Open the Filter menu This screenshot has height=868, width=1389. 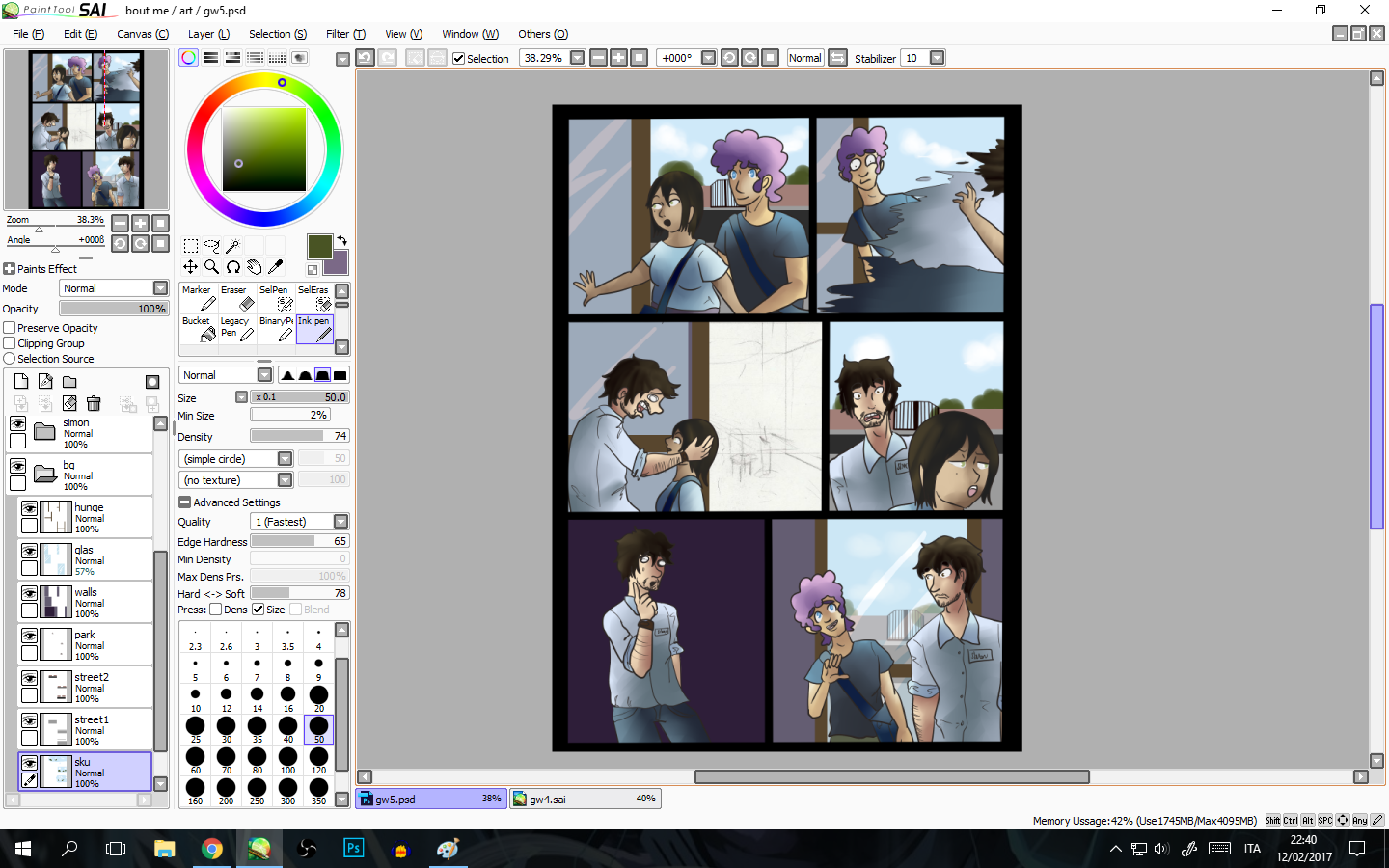[x=344, y=34]
